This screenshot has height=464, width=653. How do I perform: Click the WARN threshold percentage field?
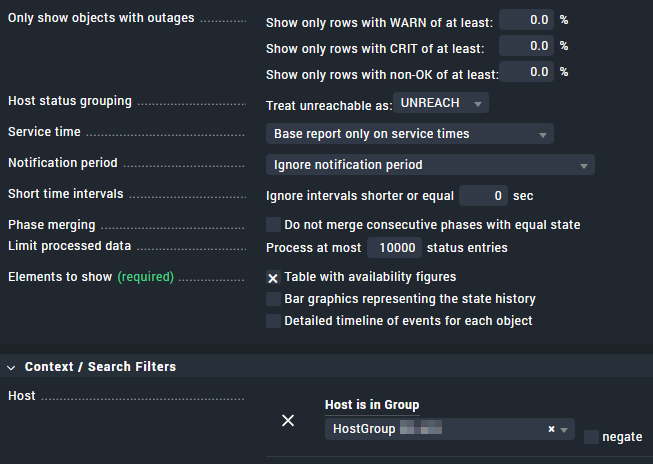coord(526,20)
